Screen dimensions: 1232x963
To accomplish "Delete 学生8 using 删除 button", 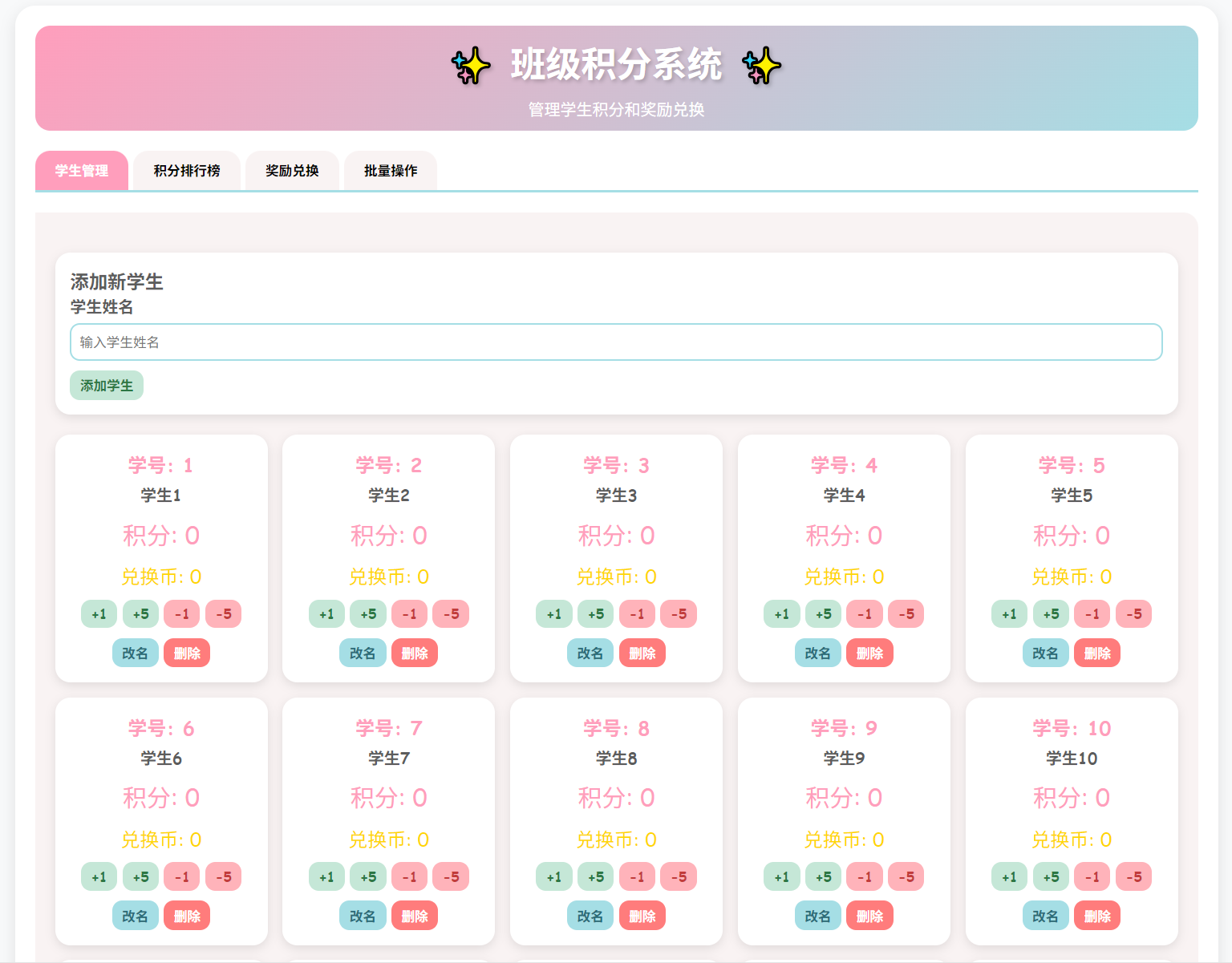I will [x=642, y=916].
